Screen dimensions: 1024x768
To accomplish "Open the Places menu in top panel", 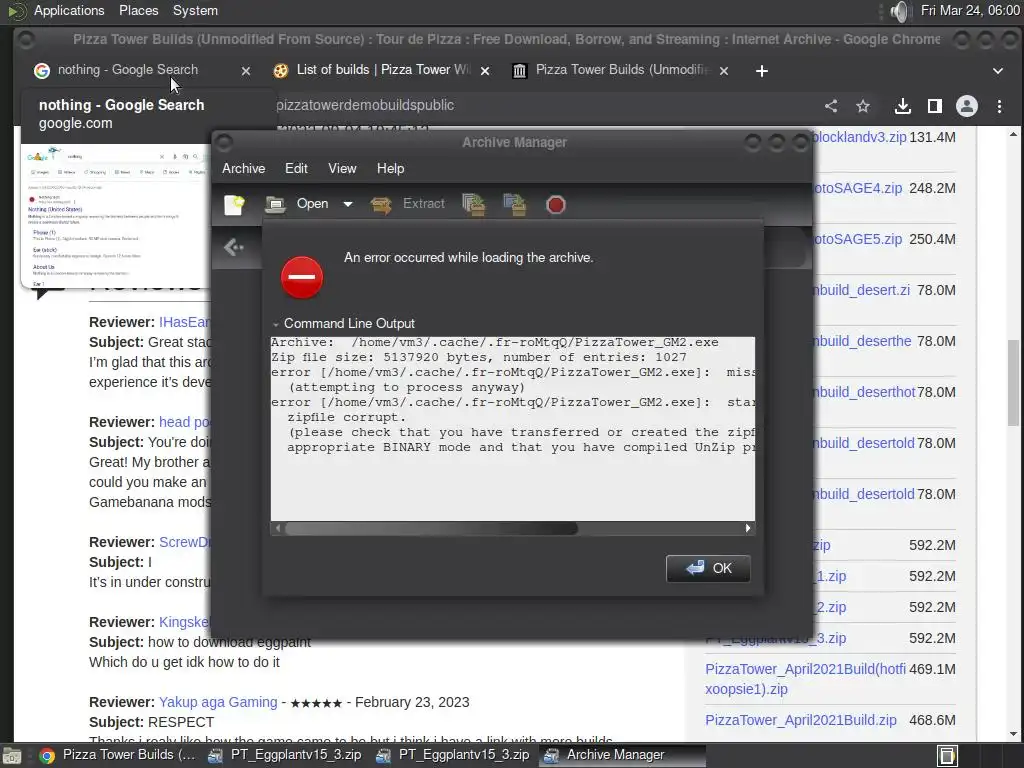I will (x=138, y=10).
